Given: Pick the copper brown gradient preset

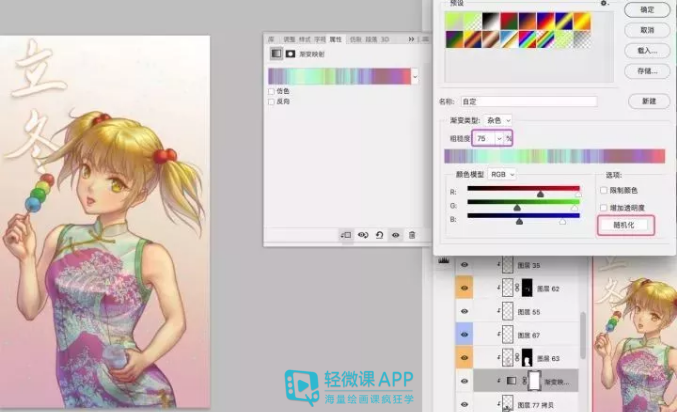Looking at the screenshot, I should pos(490,39).
